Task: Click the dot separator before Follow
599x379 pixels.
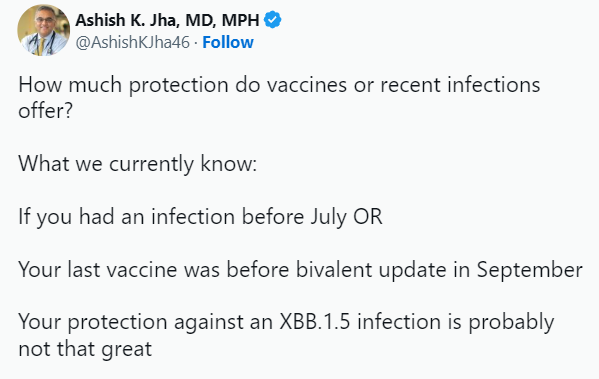Action: tap(196, 43)
